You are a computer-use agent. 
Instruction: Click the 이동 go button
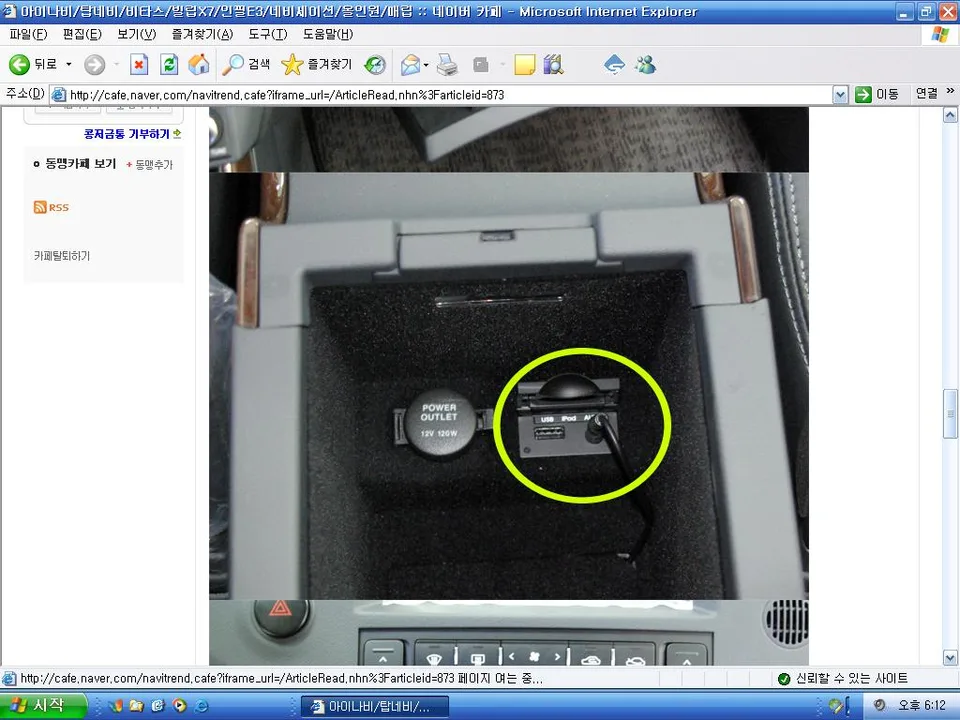pyautogui.click(x=877, y=94)
